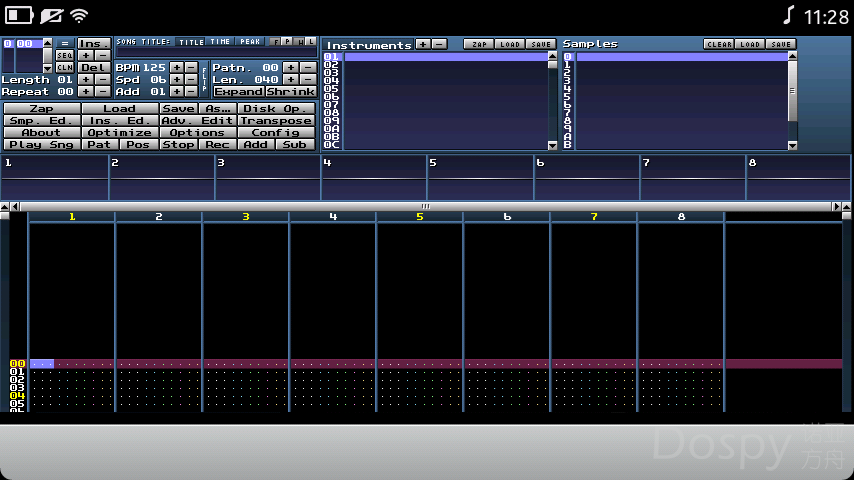This screenshot has height=480, width=854.
Task: Click the Sub channels button
Action: tap(295, 144)
